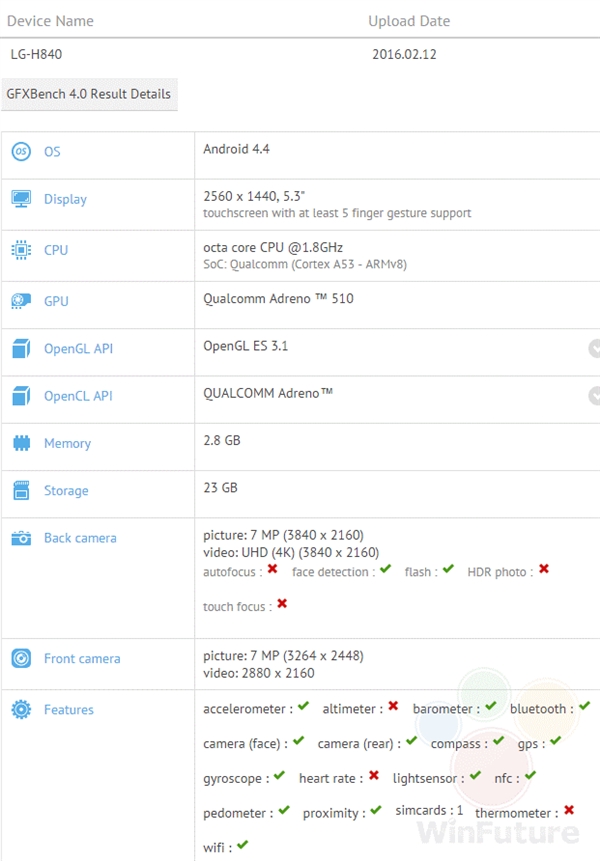Click the red cross next to autofocus
The width and height of the screenshot is (600, 861).
pyautogui.click(x=271, y=570)
